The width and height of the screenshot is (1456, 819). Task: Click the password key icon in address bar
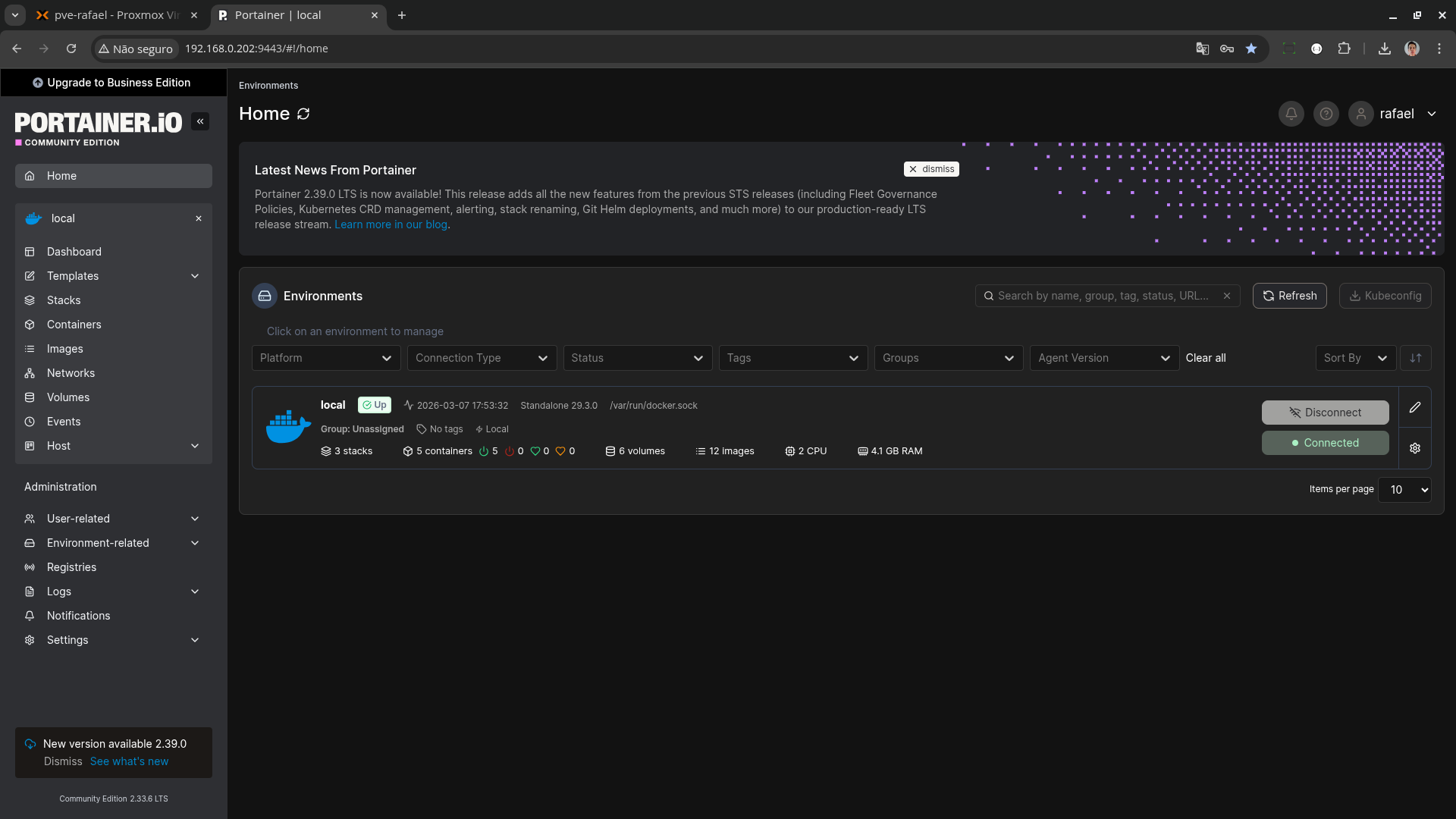1227,49
